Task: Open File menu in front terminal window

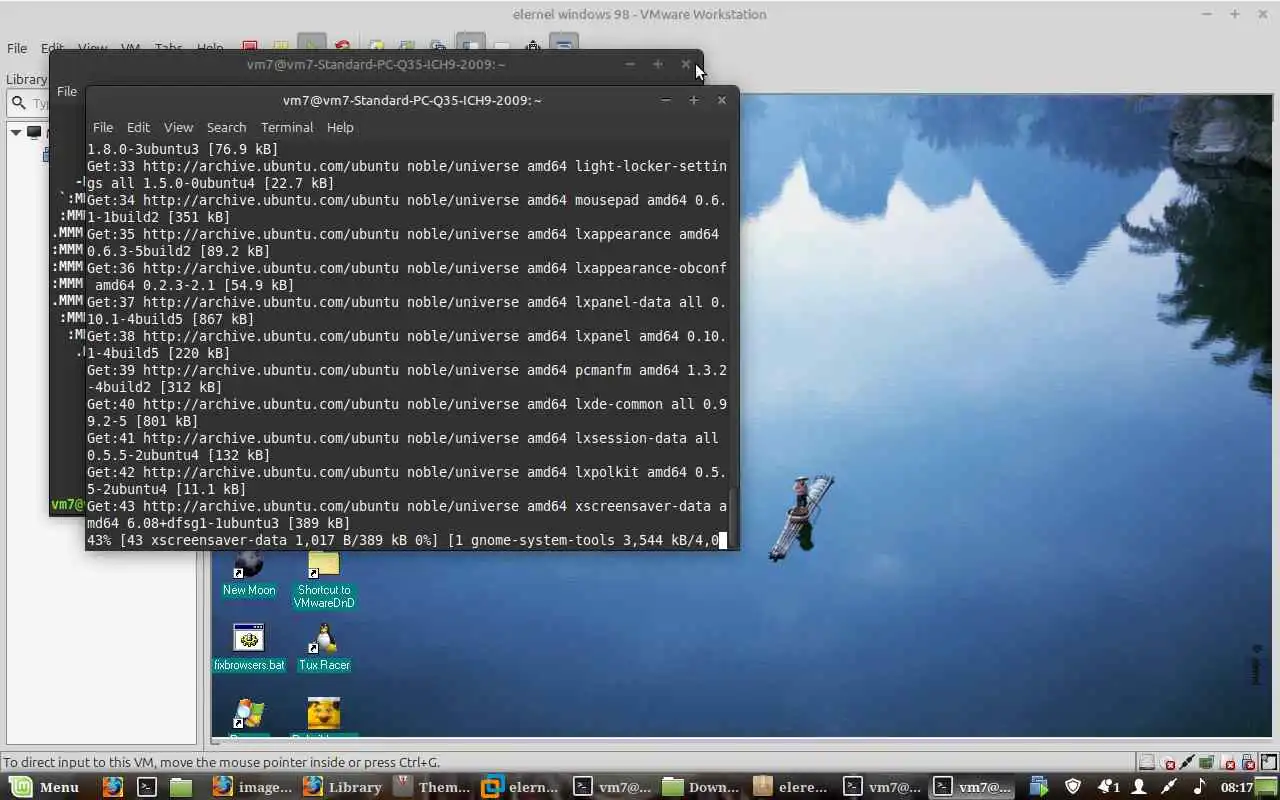Action: click(103, 127)
